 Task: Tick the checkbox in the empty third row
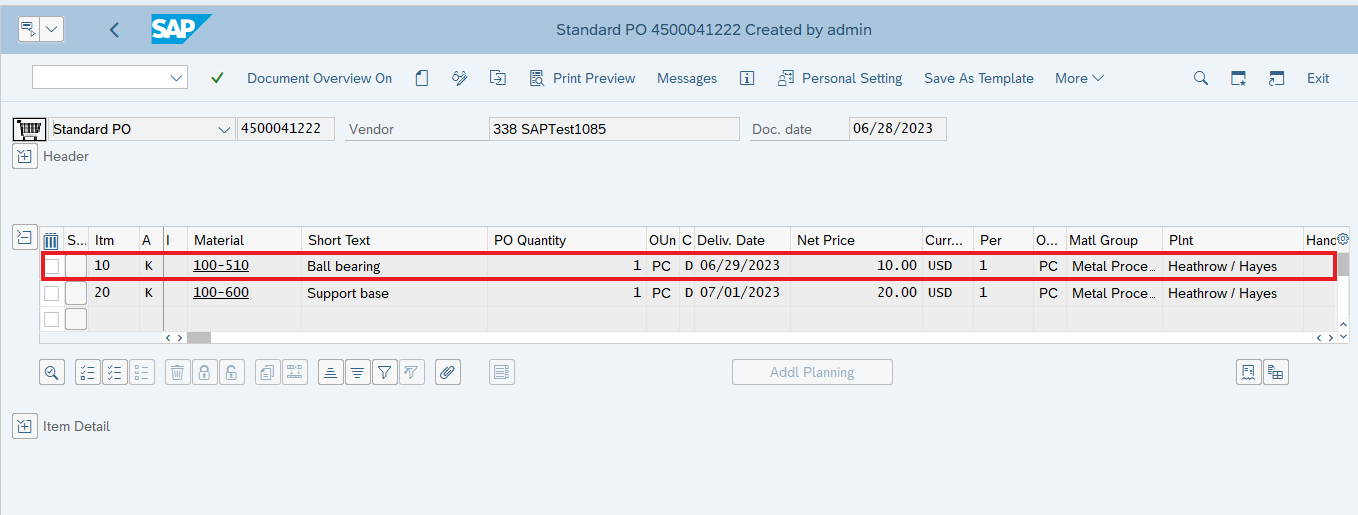pos(51,319)
